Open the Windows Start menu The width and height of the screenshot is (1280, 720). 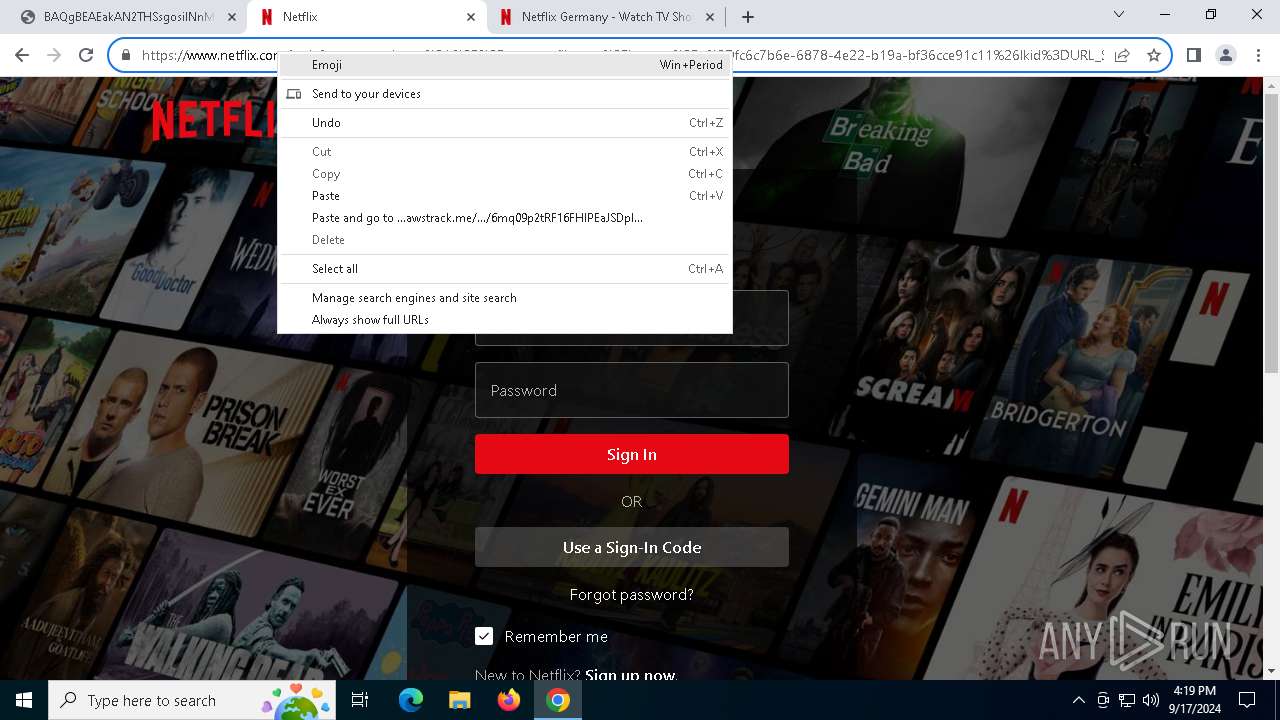click(24, 700)
